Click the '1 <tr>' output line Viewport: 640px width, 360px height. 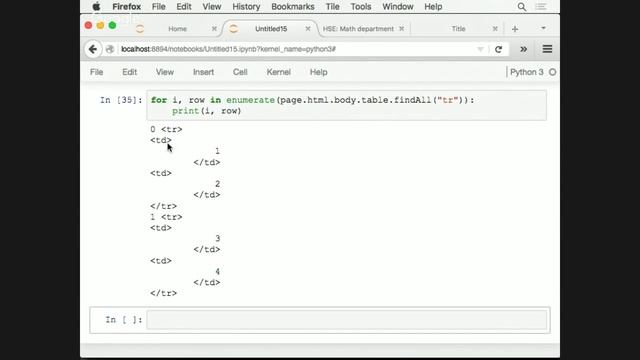[x=166, y=217]
